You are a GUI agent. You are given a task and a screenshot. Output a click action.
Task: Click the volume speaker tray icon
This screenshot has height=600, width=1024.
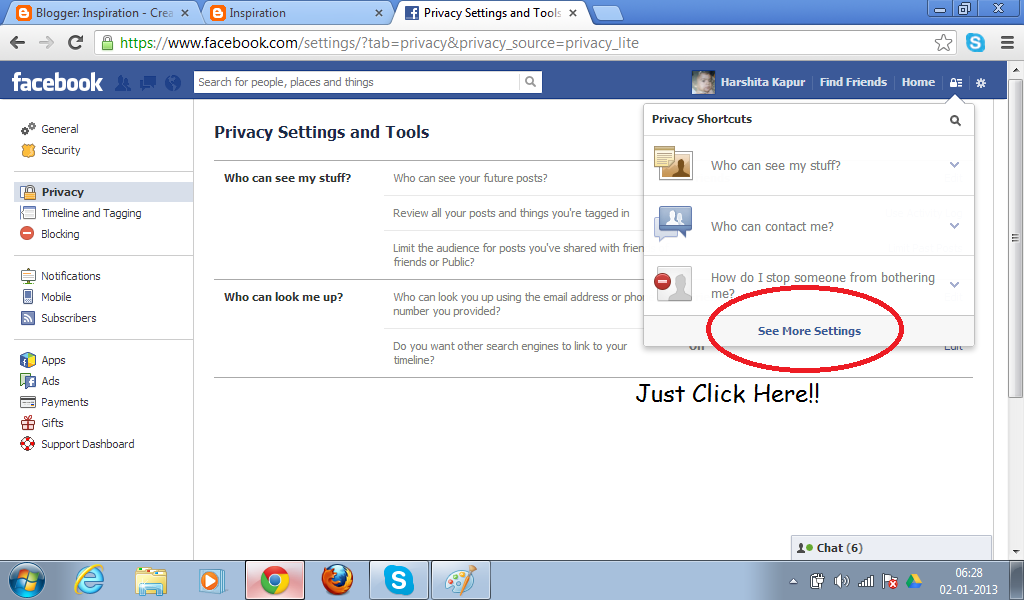(x=841, y=581)
